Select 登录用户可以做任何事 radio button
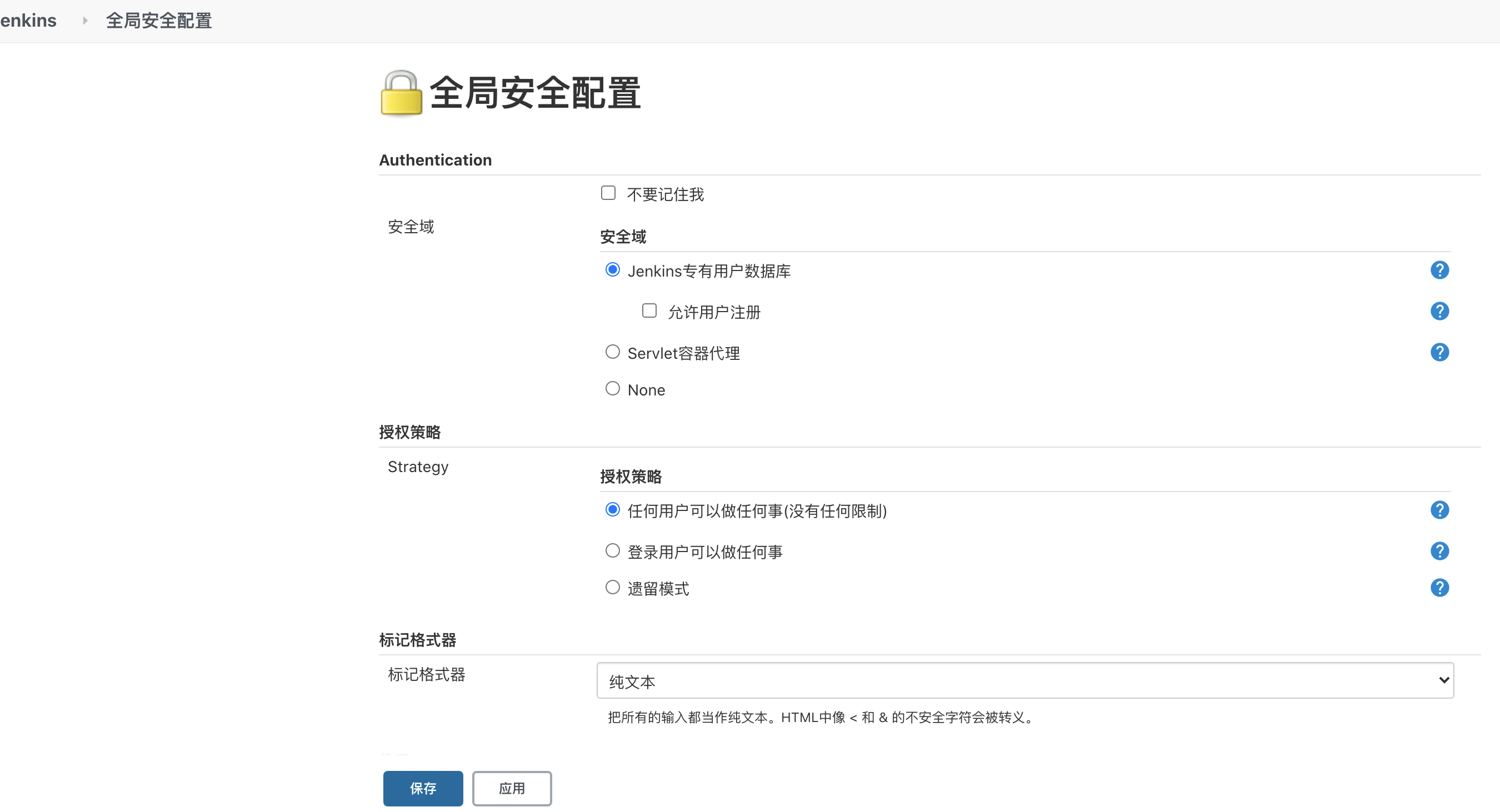 coord(612,550)
